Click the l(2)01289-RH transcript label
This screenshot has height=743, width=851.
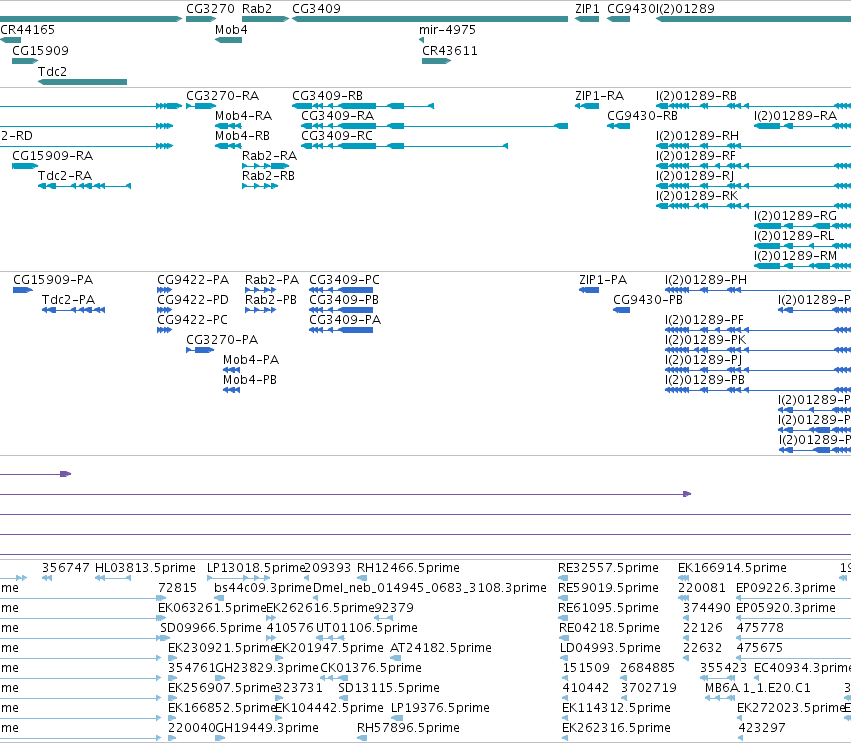point(697,136)
